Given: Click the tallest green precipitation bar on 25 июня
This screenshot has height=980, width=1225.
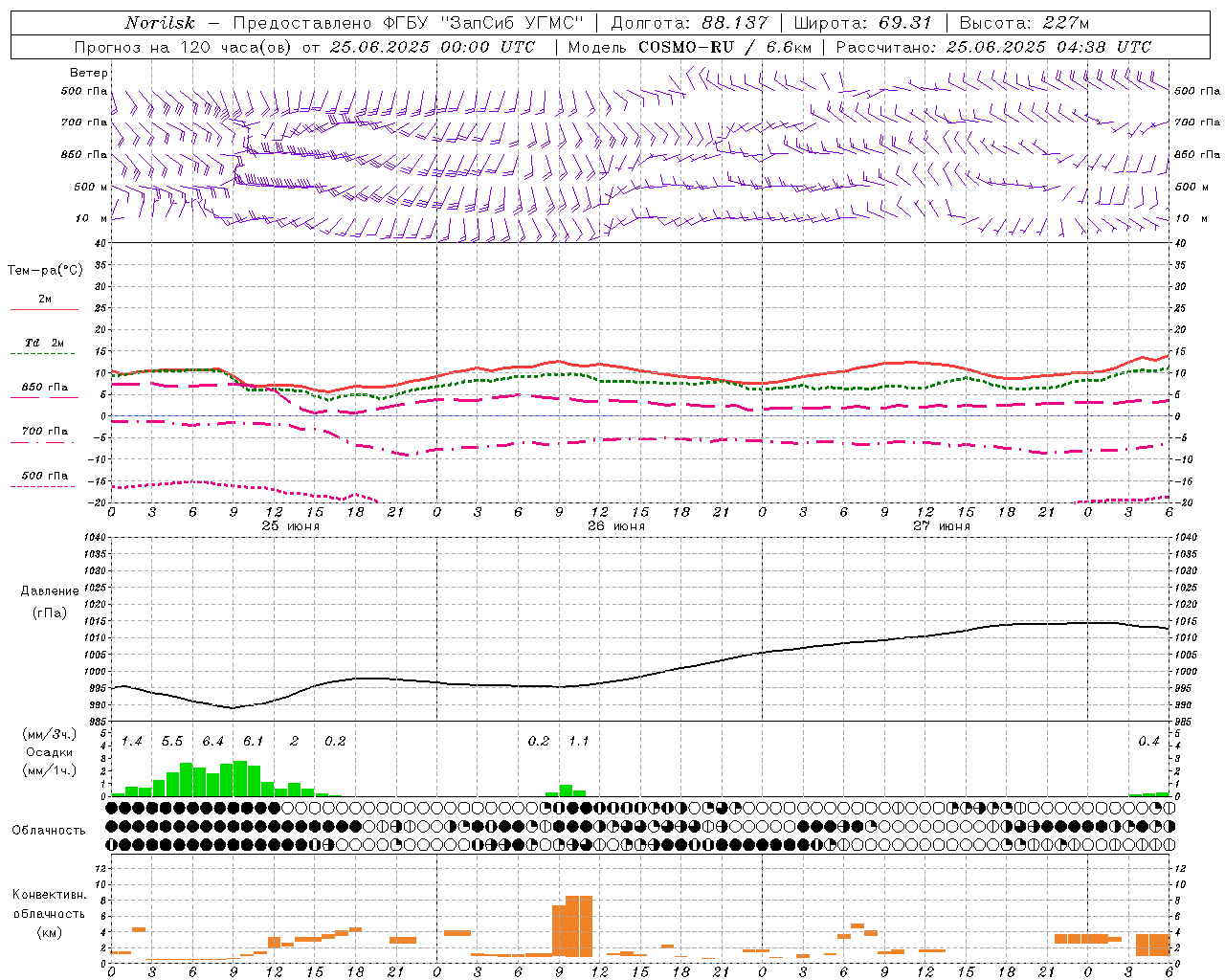Looking at the screenshot, I should [240, 779].
